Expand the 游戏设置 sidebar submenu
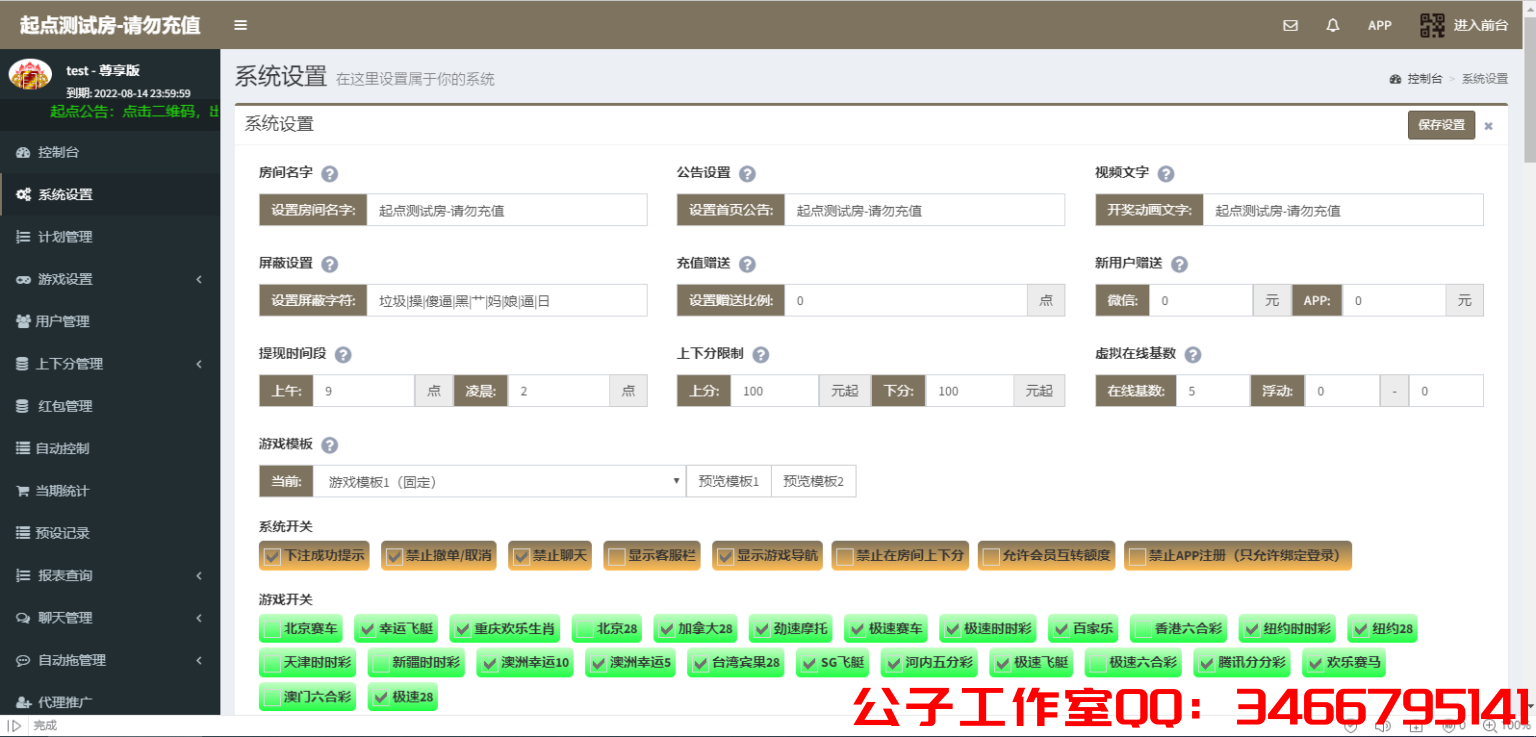This screenshot has width=1536, height=737. (x=110, y=279)
